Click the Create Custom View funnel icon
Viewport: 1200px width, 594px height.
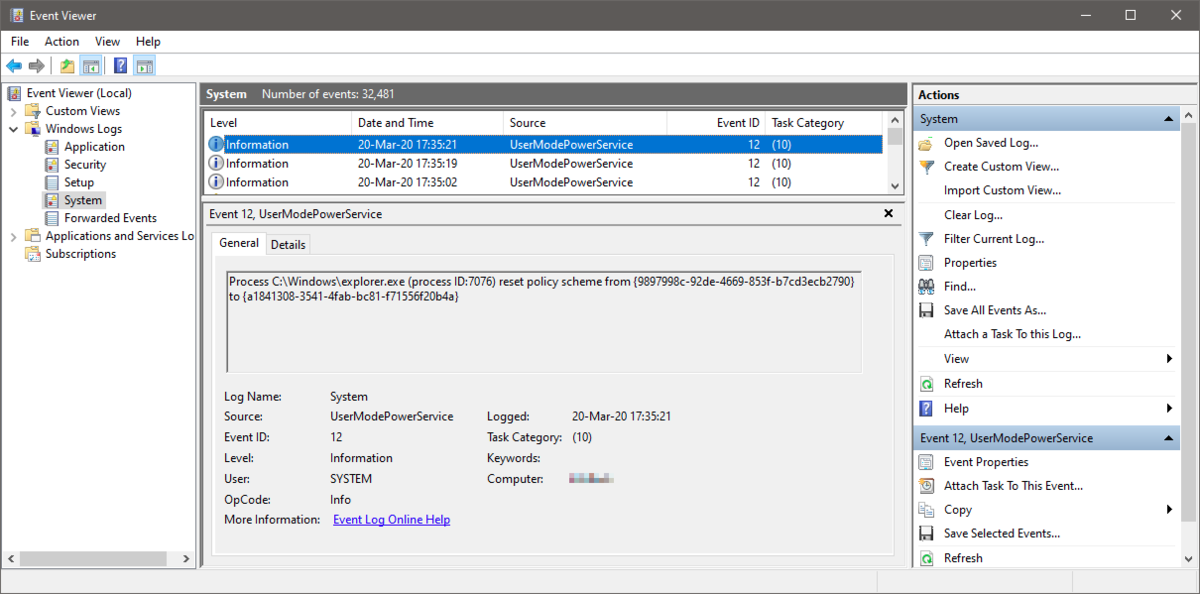(926, 167)
